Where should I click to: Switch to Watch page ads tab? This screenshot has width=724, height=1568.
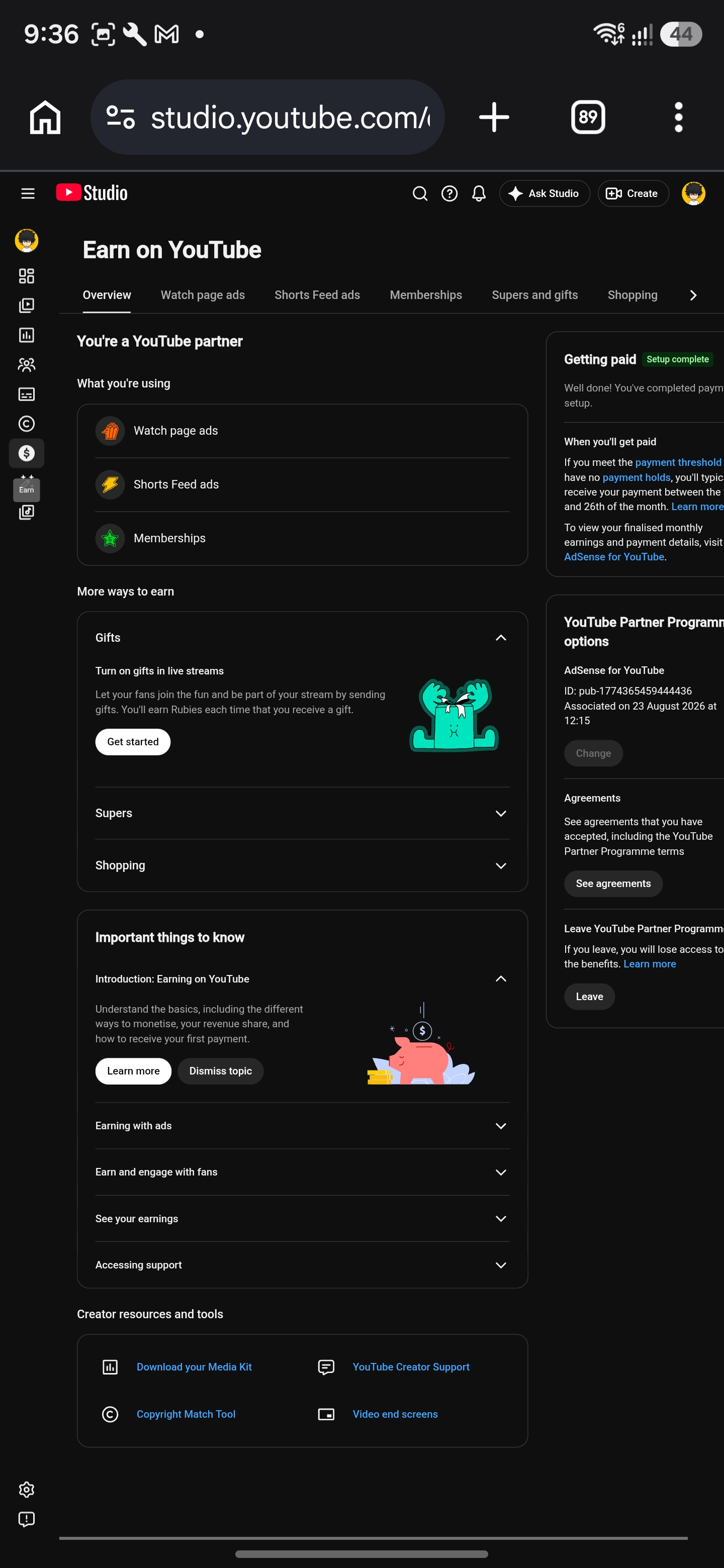[202, 295]
